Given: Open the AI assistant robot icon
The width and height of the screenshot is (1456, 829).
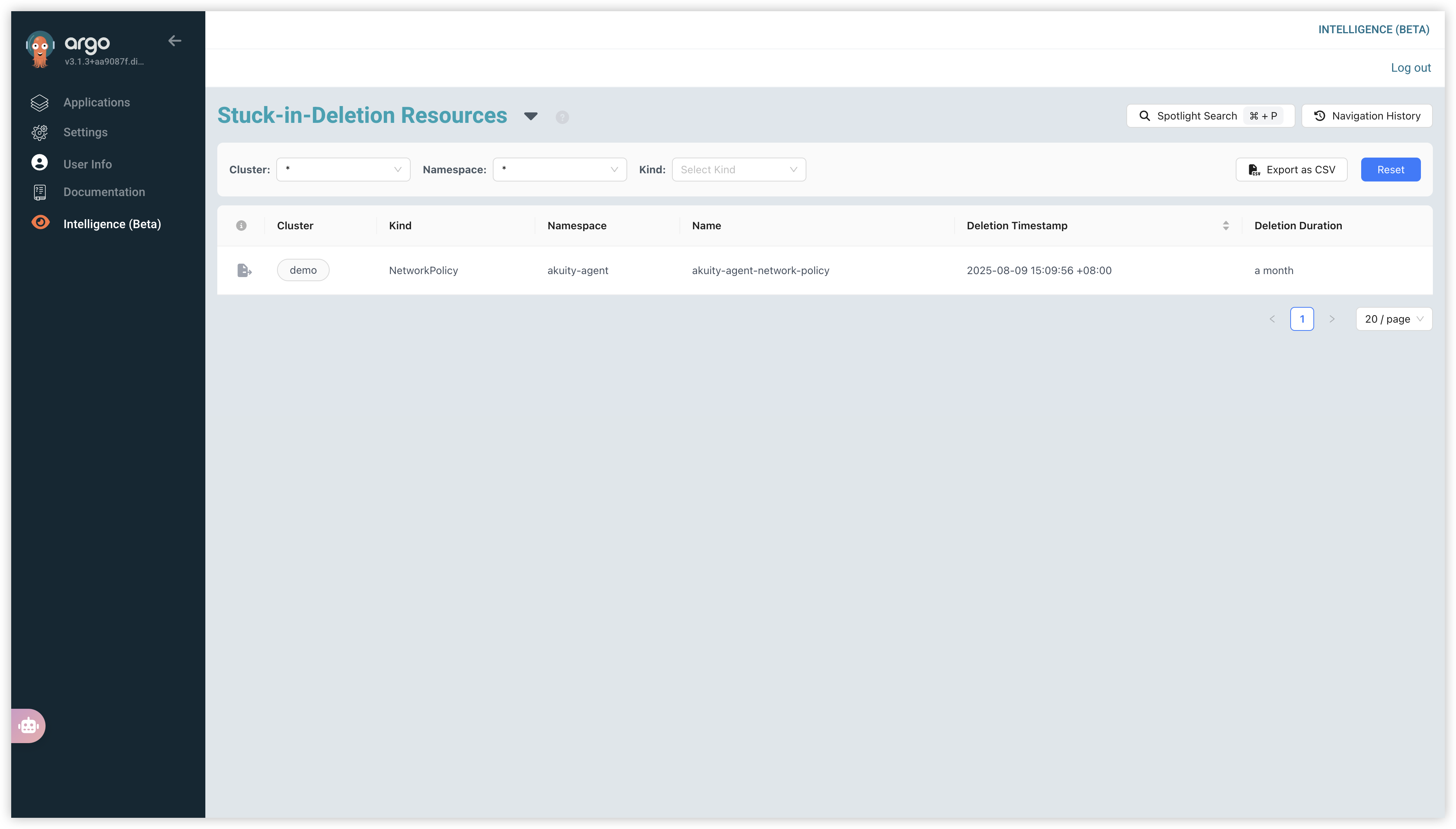Looking at the screenshot, I should coord(28,725).
